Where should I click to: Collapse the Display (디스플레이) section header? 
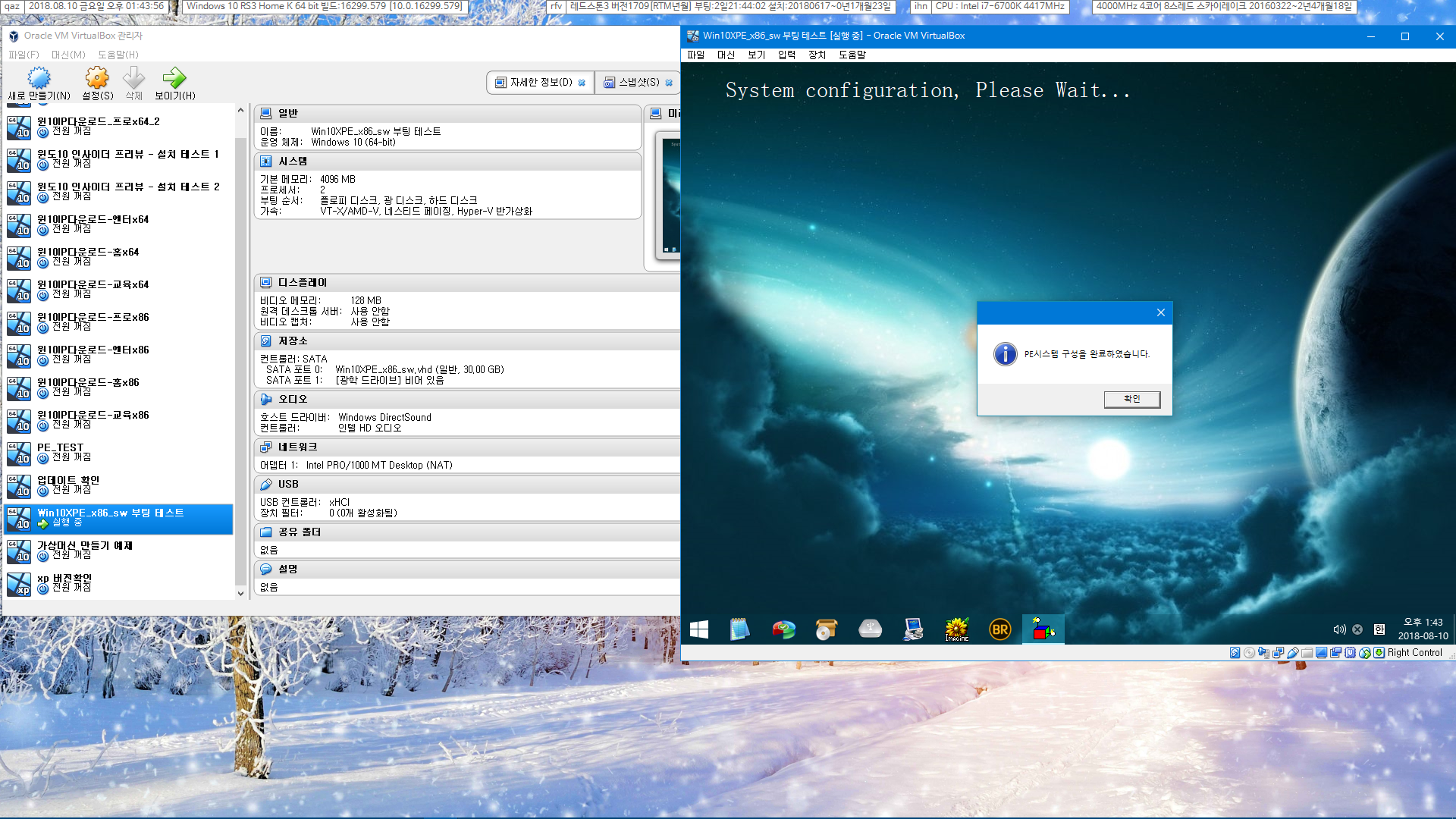[466, 283]
